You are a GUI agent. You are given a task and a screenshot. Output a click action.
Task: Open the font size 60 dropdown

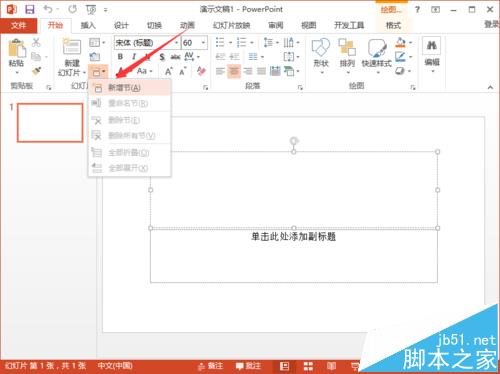coord(203,43)
